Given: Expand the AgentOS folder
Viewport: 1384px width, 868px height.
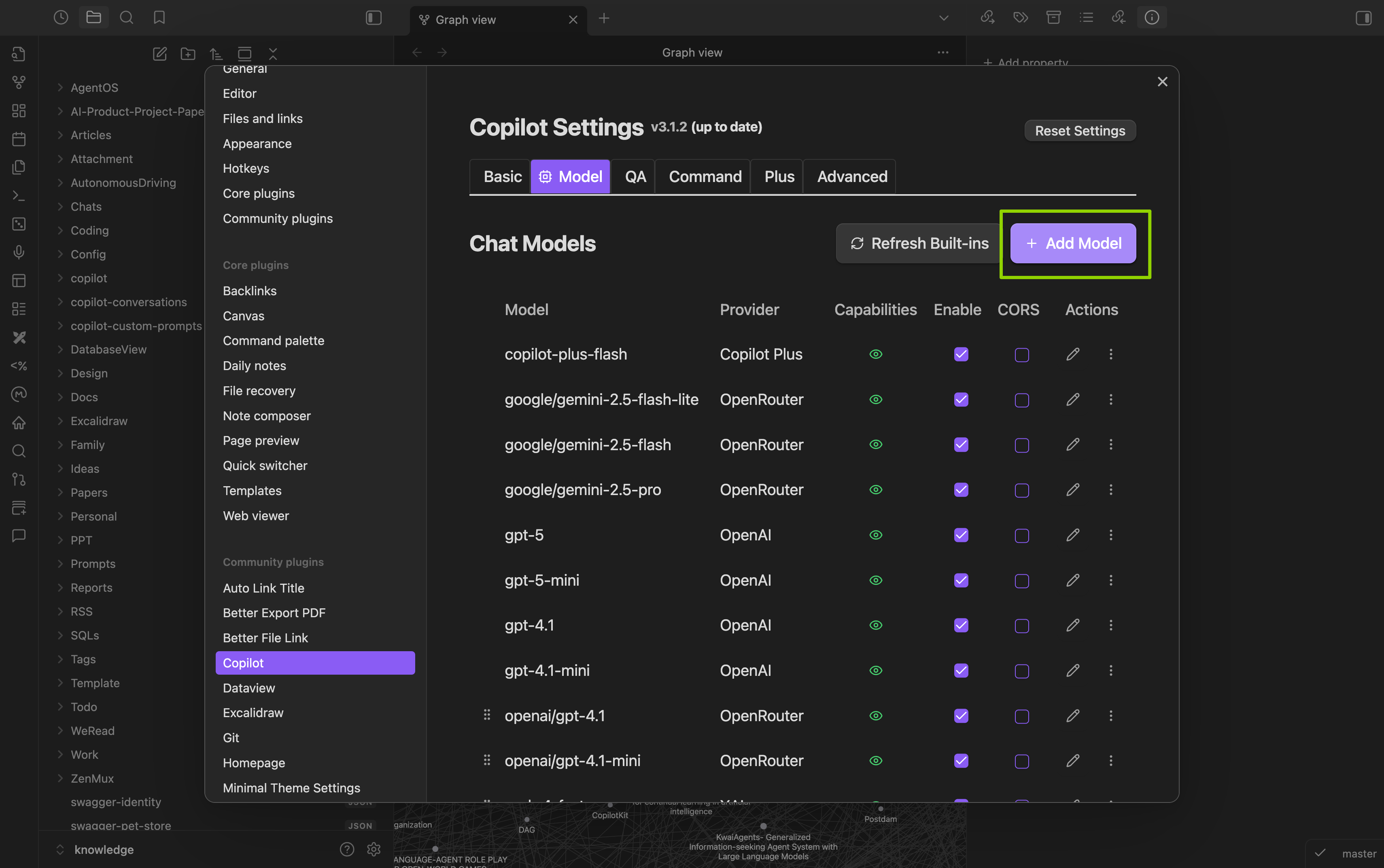Looking at the screenshot, I should (60, 87).
